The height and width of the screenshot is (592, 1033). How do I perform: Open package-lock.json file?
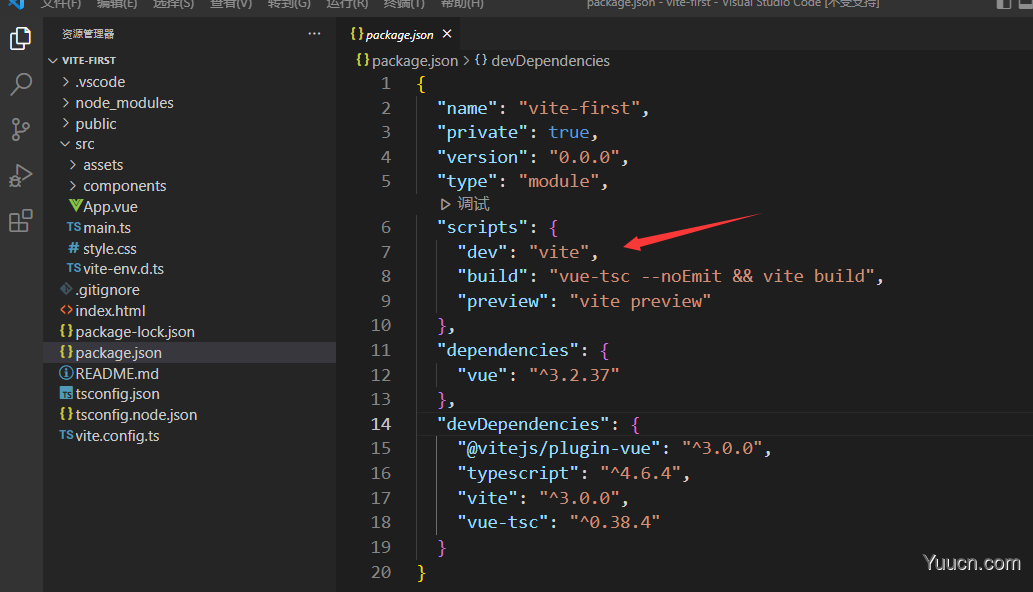pyautogui.click(x=135, y=332)
